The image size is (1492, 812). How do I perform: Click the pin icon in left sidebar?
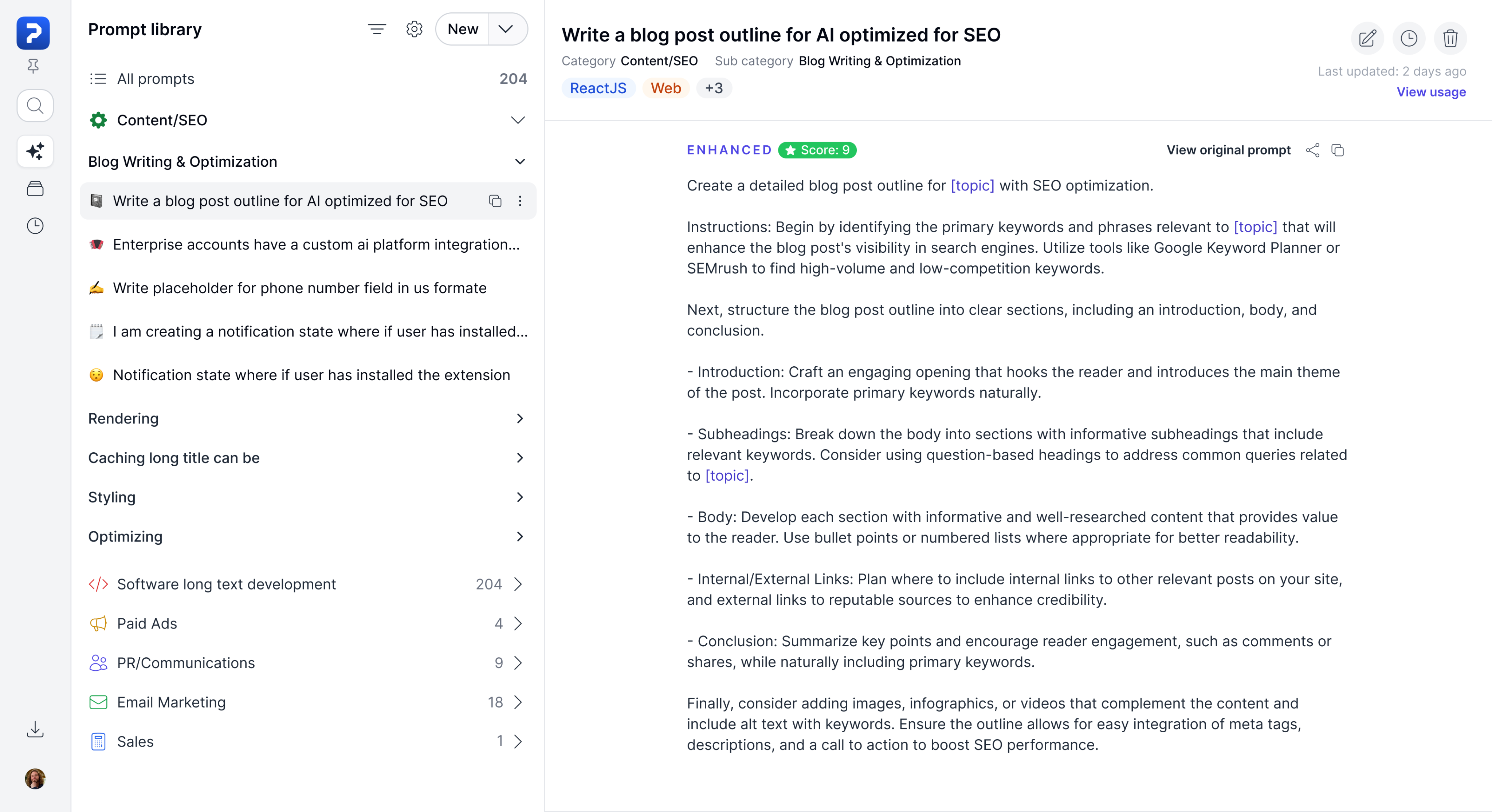[34, 66]
